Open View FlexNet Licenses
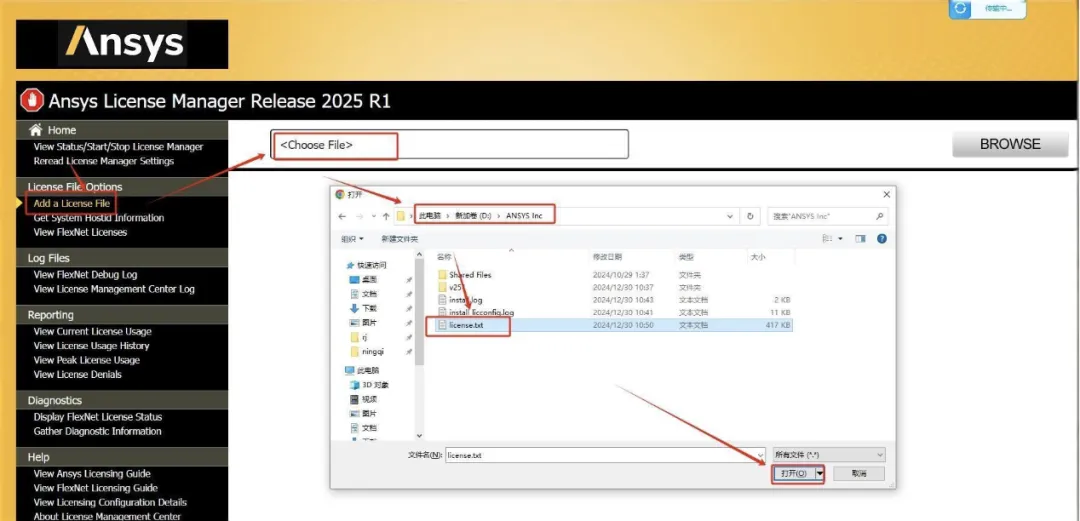This screenshot has height=521, width=1080. pyautogui.click(x=81, y=232)
